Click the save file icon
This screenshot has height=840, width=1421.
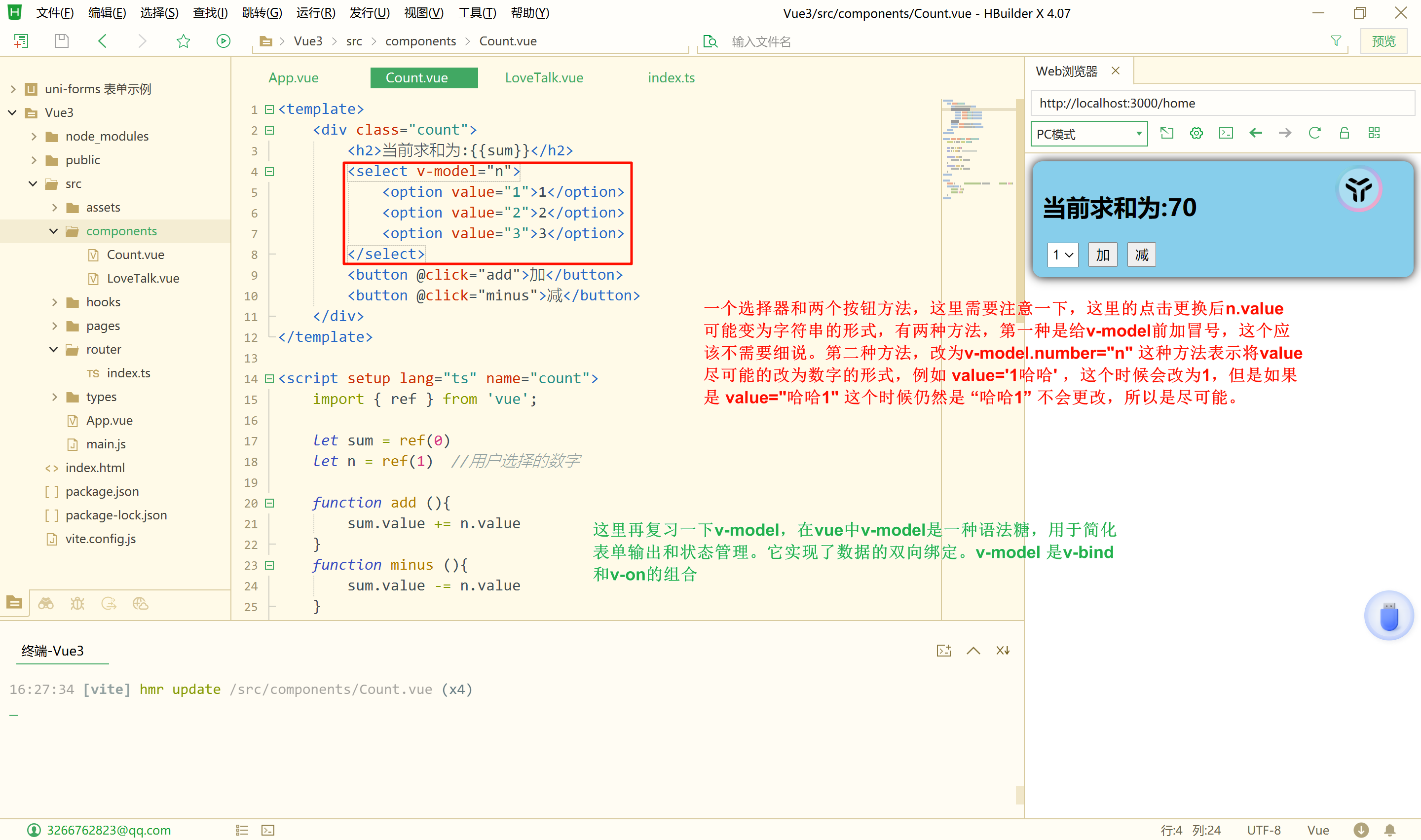point(61,41)
